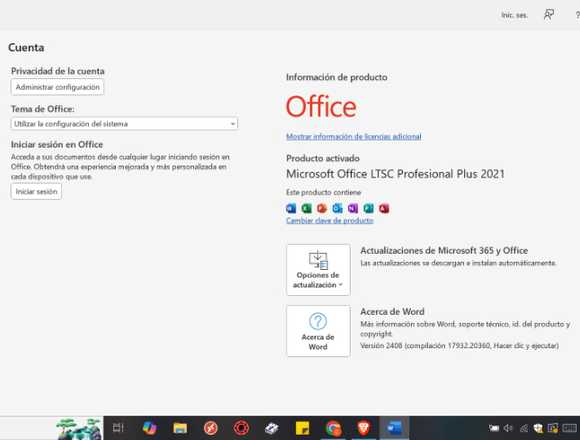
Task: Click the Iniciar sesión button
Action: coord(36,192)
